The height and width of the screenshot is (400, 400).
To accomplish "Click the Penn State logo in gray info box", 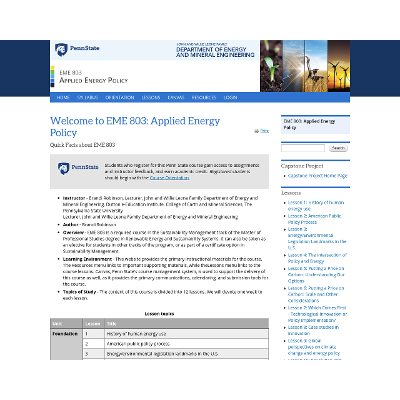I will pyautogui.click(x=78, y=168).
